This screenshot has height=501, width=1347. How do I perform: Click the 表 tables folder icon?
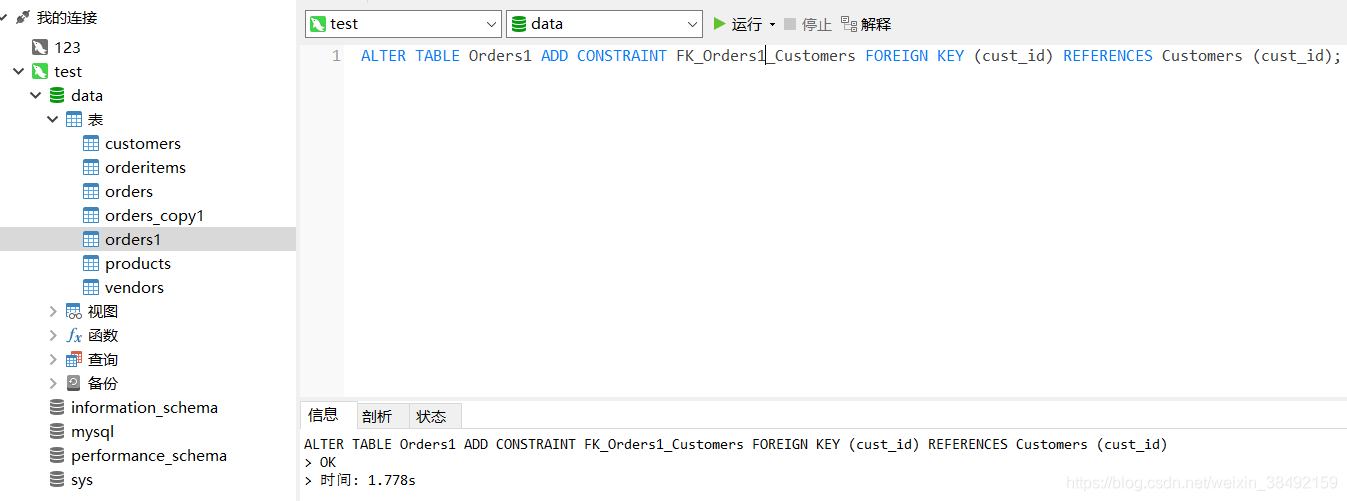[x=74, y=119]
